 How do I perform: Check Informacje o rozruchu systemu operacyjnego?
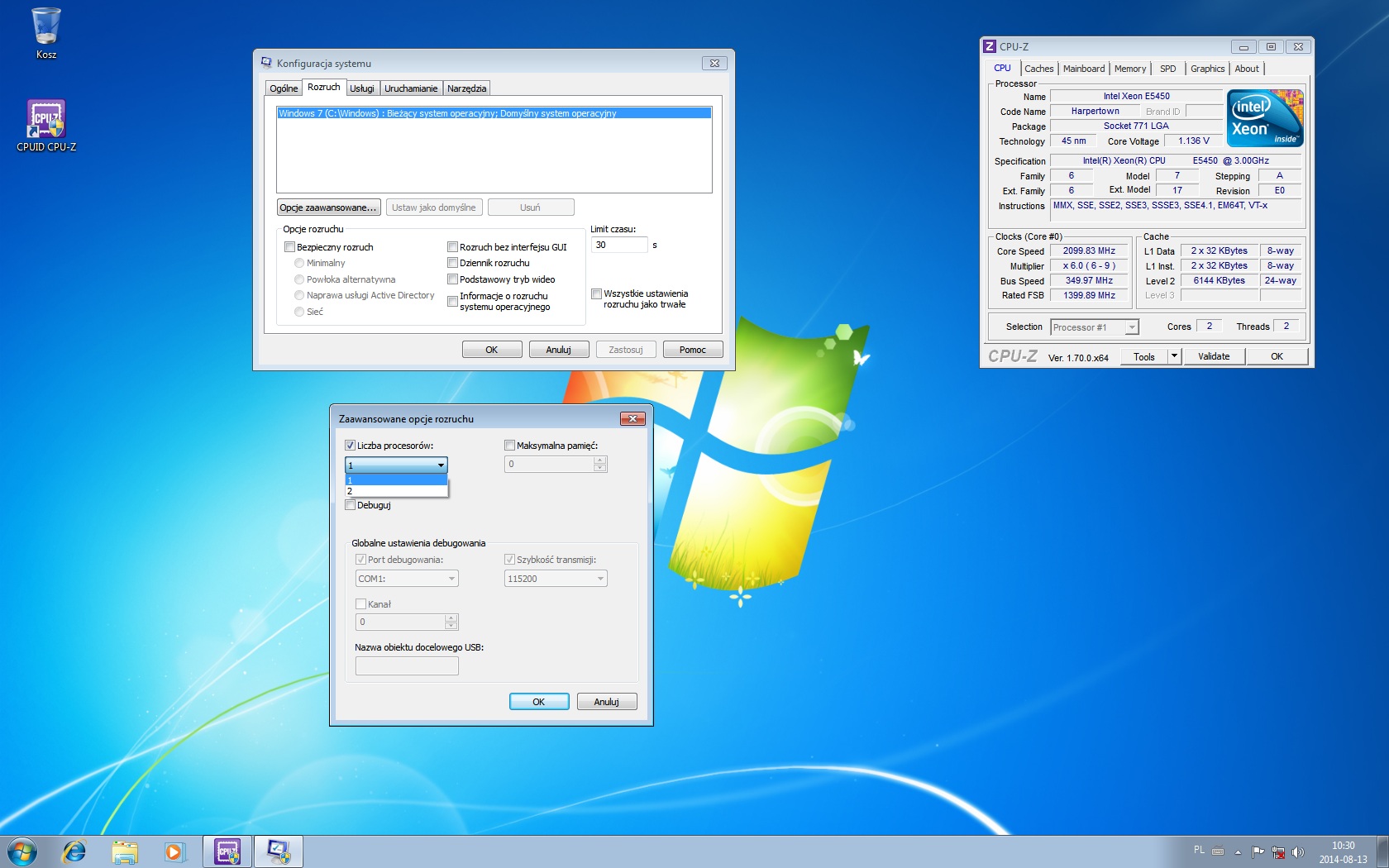(452, 301)
